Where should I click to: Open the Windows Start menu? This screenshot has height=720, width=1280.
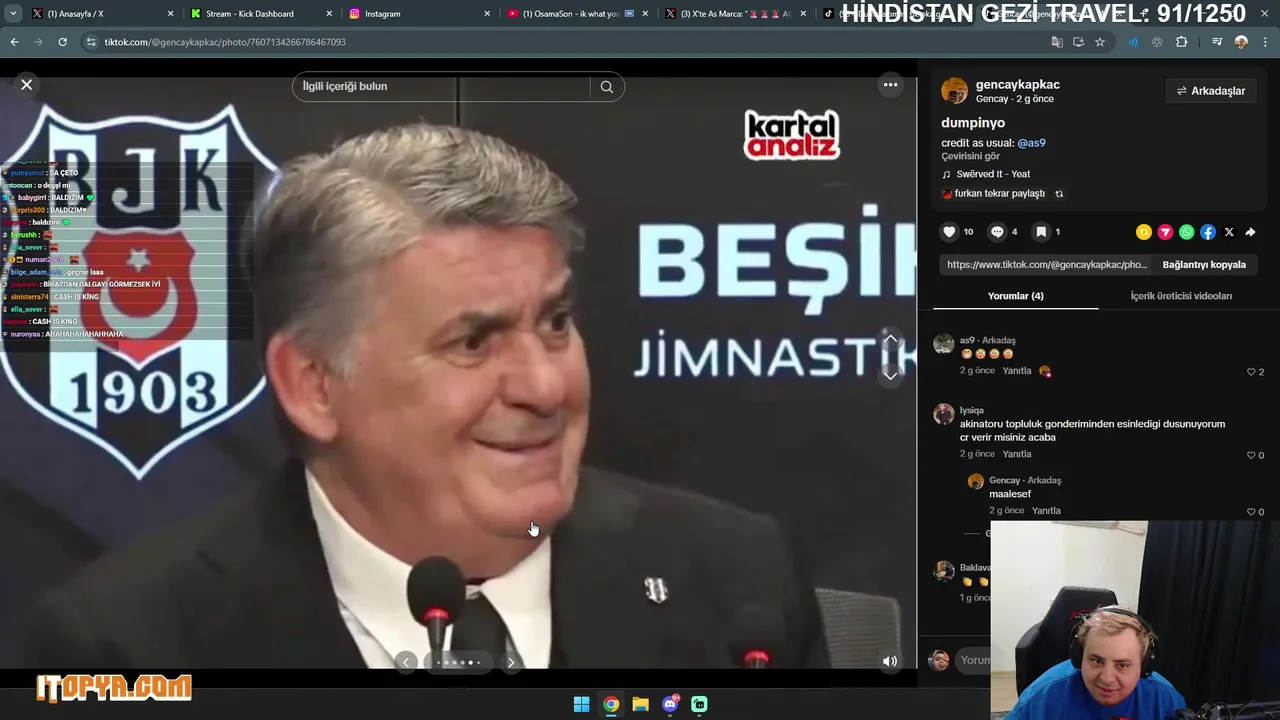point(581,704)
